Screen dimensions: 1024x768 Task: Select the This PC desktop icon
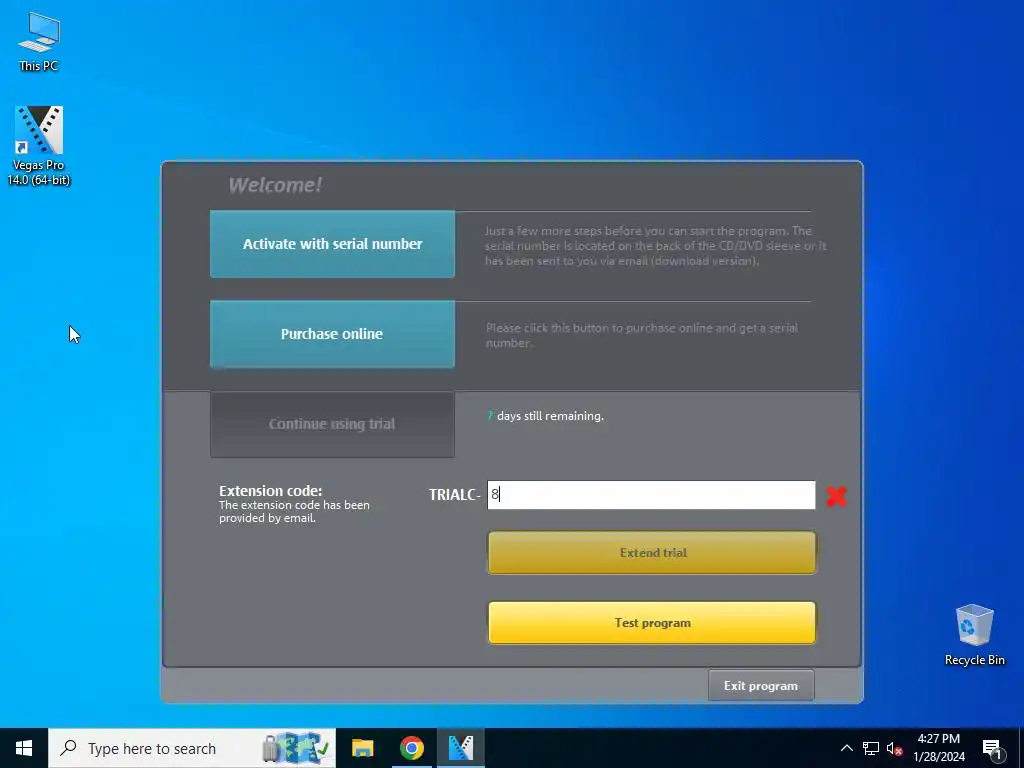pyautogui.click(x=39, y=41)
